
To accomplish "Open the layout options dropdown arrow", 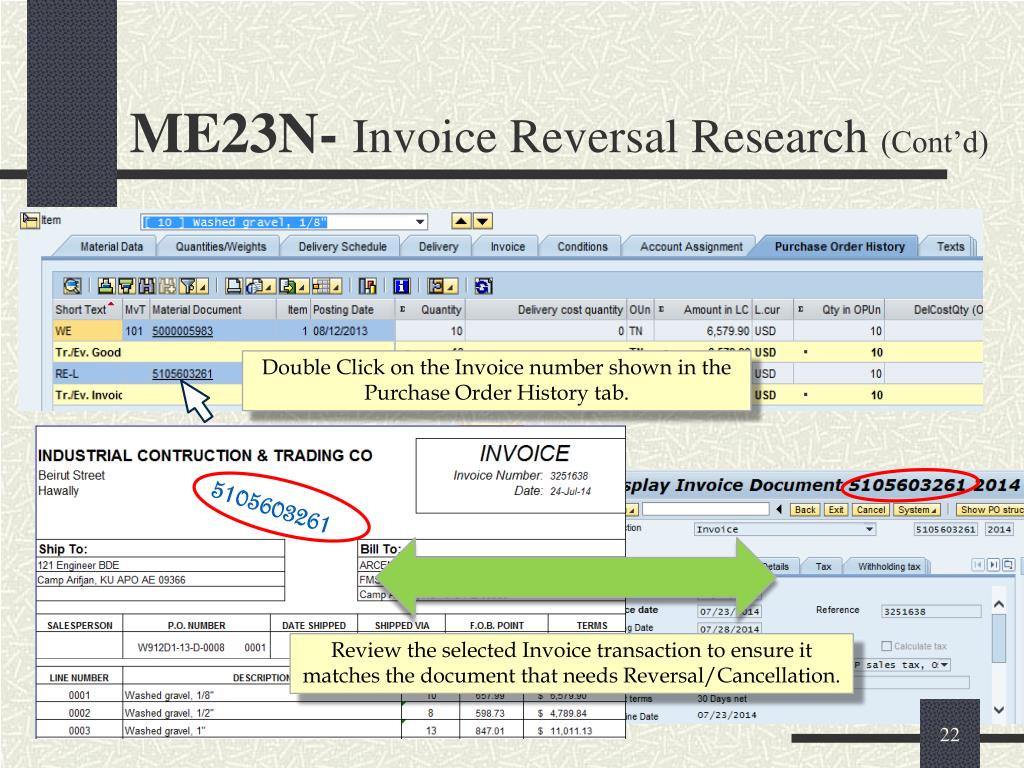I will (336, 287).
